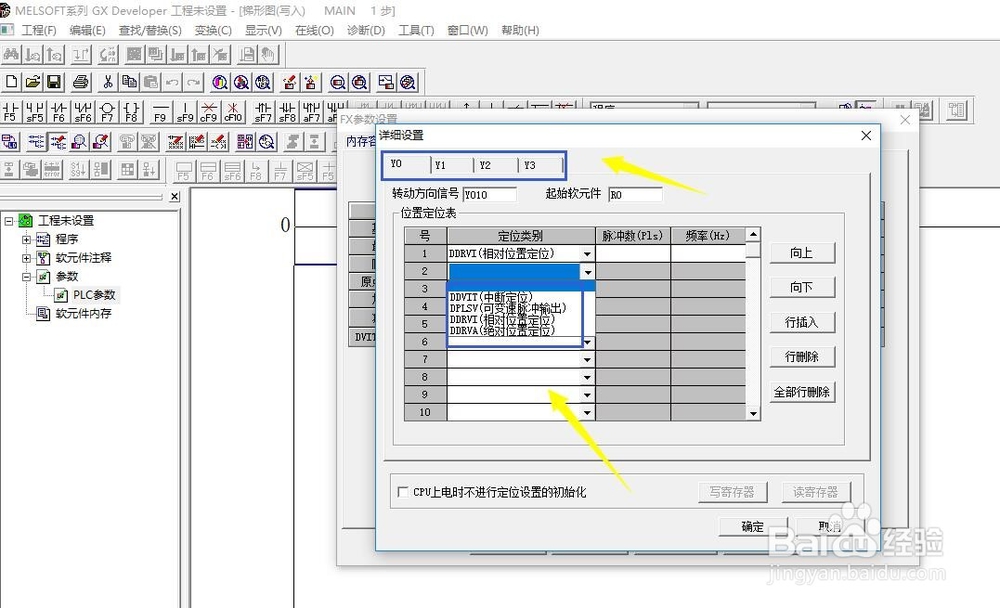Choose DPLSV(可变速脉冲输出) from dropdown list
The width and height of the screenshot is (1000, 608).
(x=508, y=308)
